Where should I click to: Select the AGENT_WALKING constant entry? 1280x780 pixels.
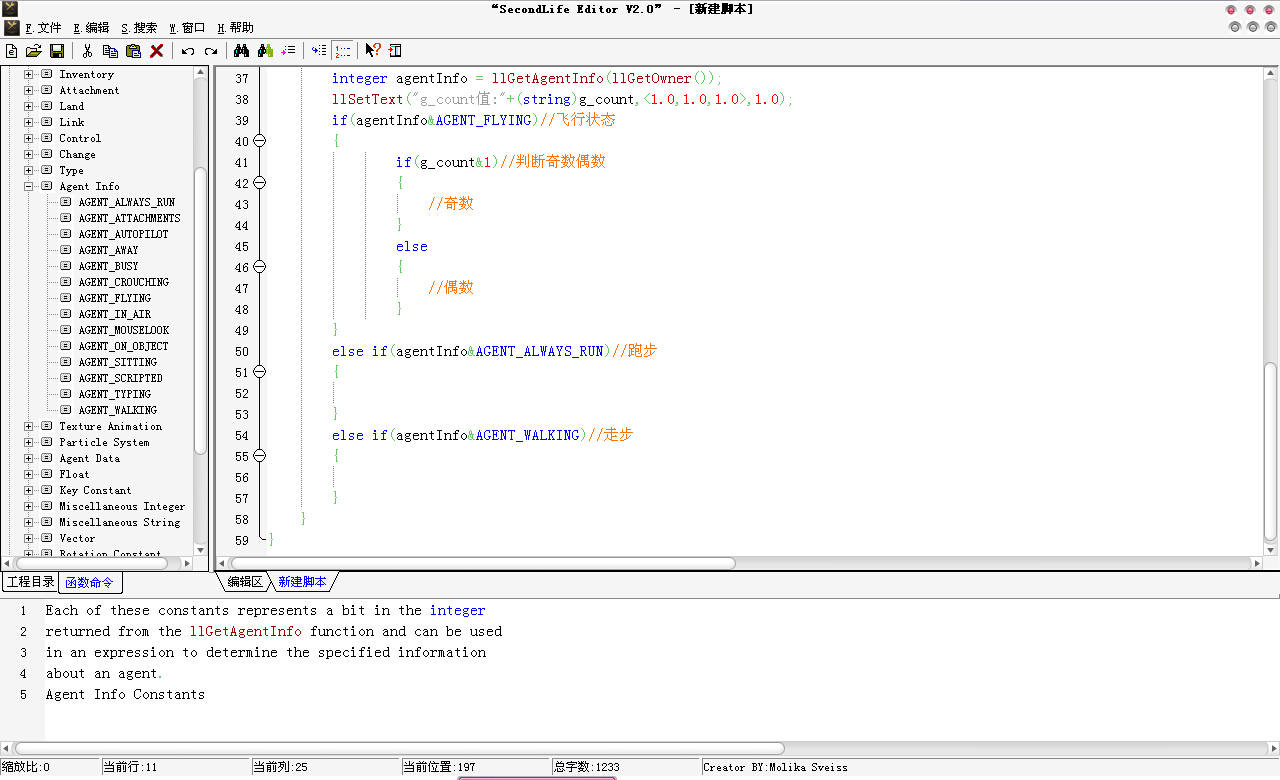[x=117, y=410]
